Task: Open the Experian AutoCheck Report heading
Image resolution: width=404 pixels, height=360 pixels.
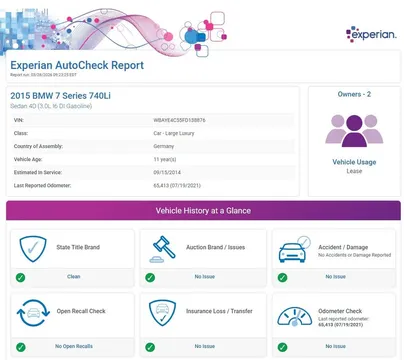Action: click(77, 65)
